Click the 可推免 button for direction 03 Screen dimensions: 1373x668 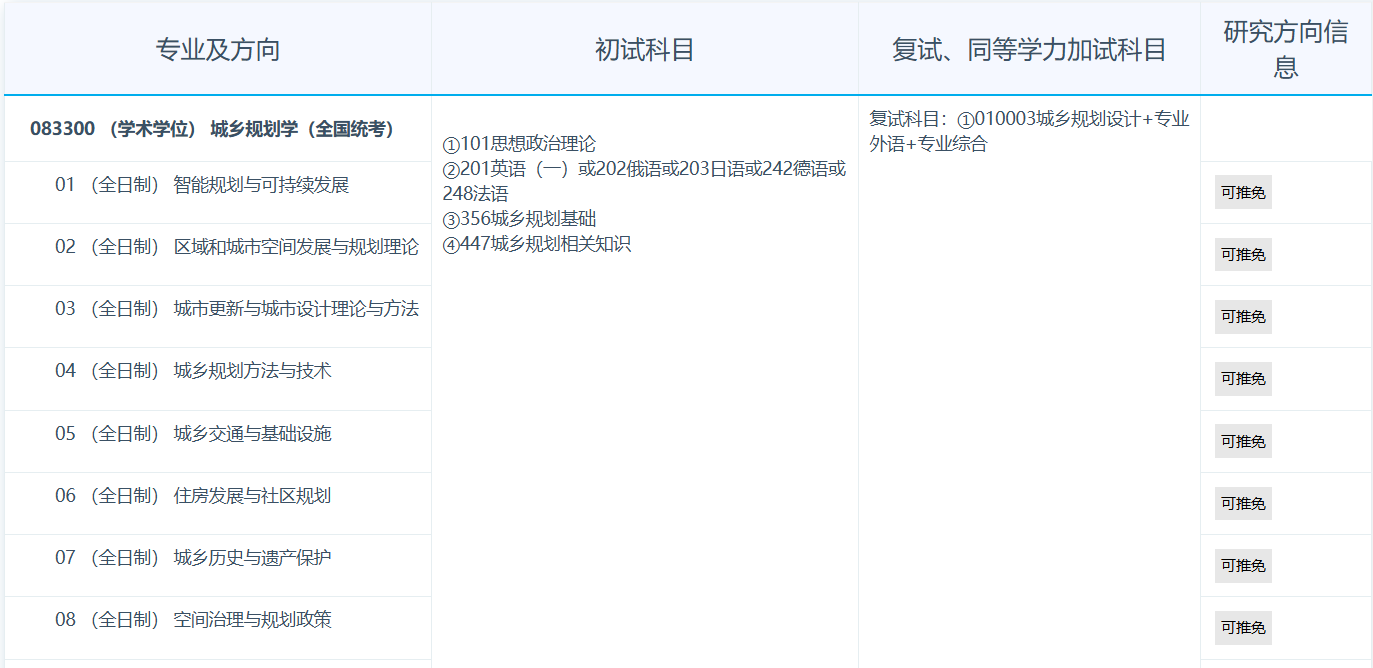click(x=1242, y=316)
